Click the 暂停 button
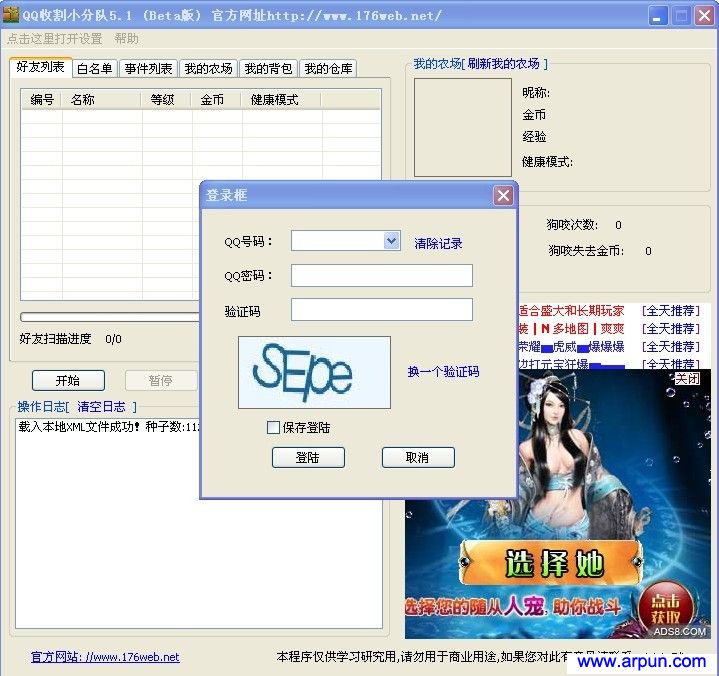The image size is (719, 676). point(161,380)
